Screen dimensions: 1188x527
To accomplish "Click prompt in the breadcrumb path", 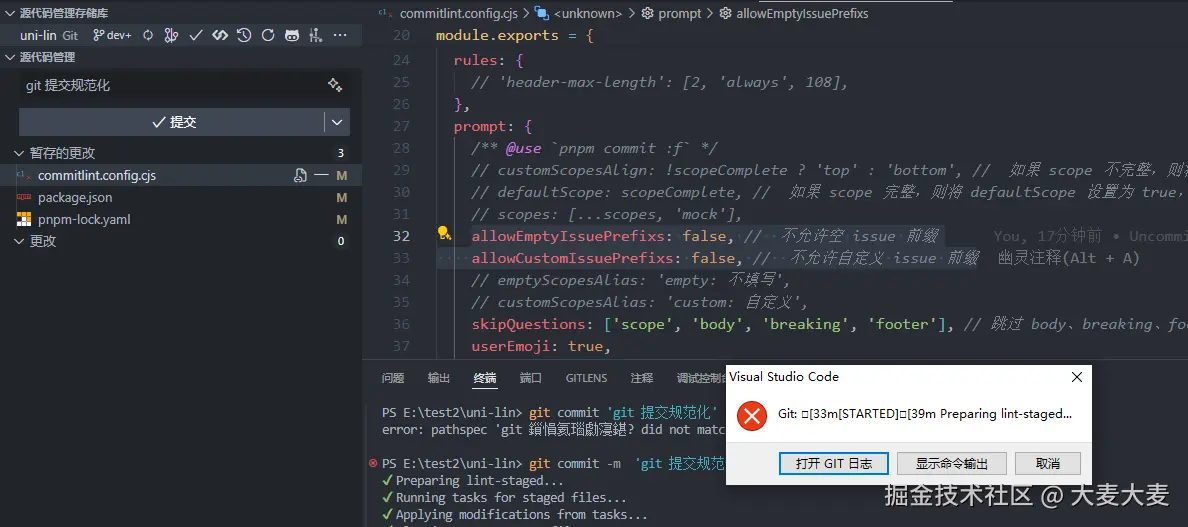I will coord(680,14).
